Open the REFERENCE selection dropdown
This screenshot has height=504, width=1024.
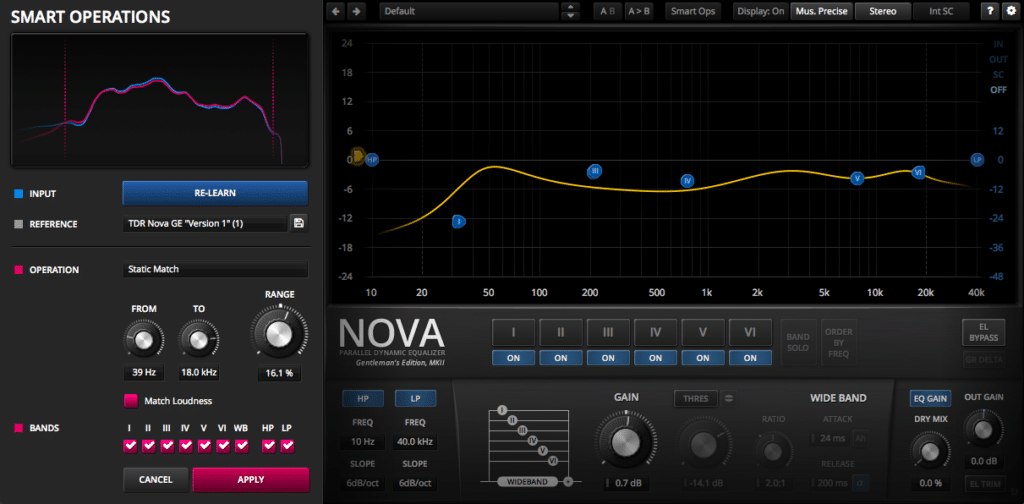click(x=204, y=224)
